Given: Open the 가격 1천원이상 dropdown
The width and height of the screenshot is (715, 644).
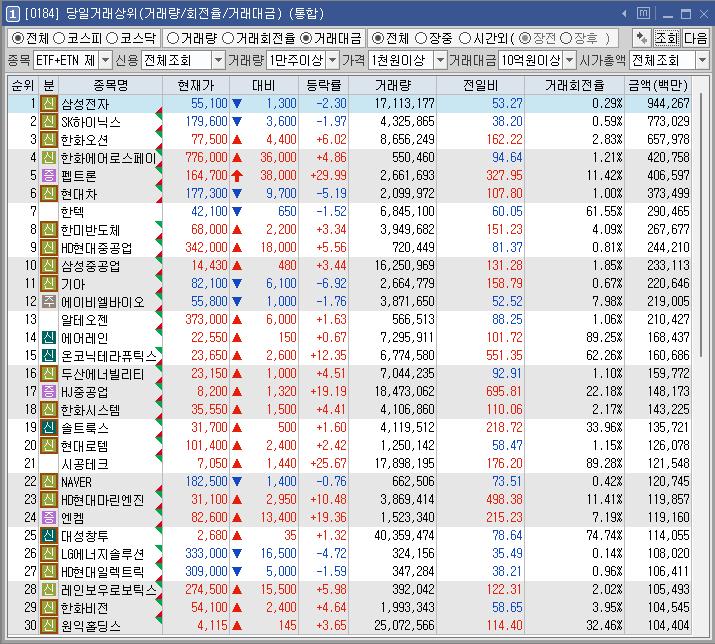Looking at the screenshot, I should pos(440,60).
